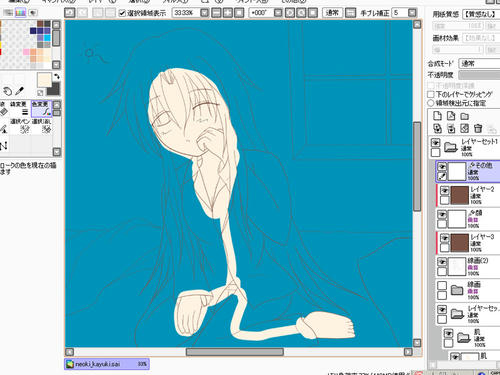Open the 33.33% zoom dropdown
This screenshot has width=500, height=375.
coord(205,13)
